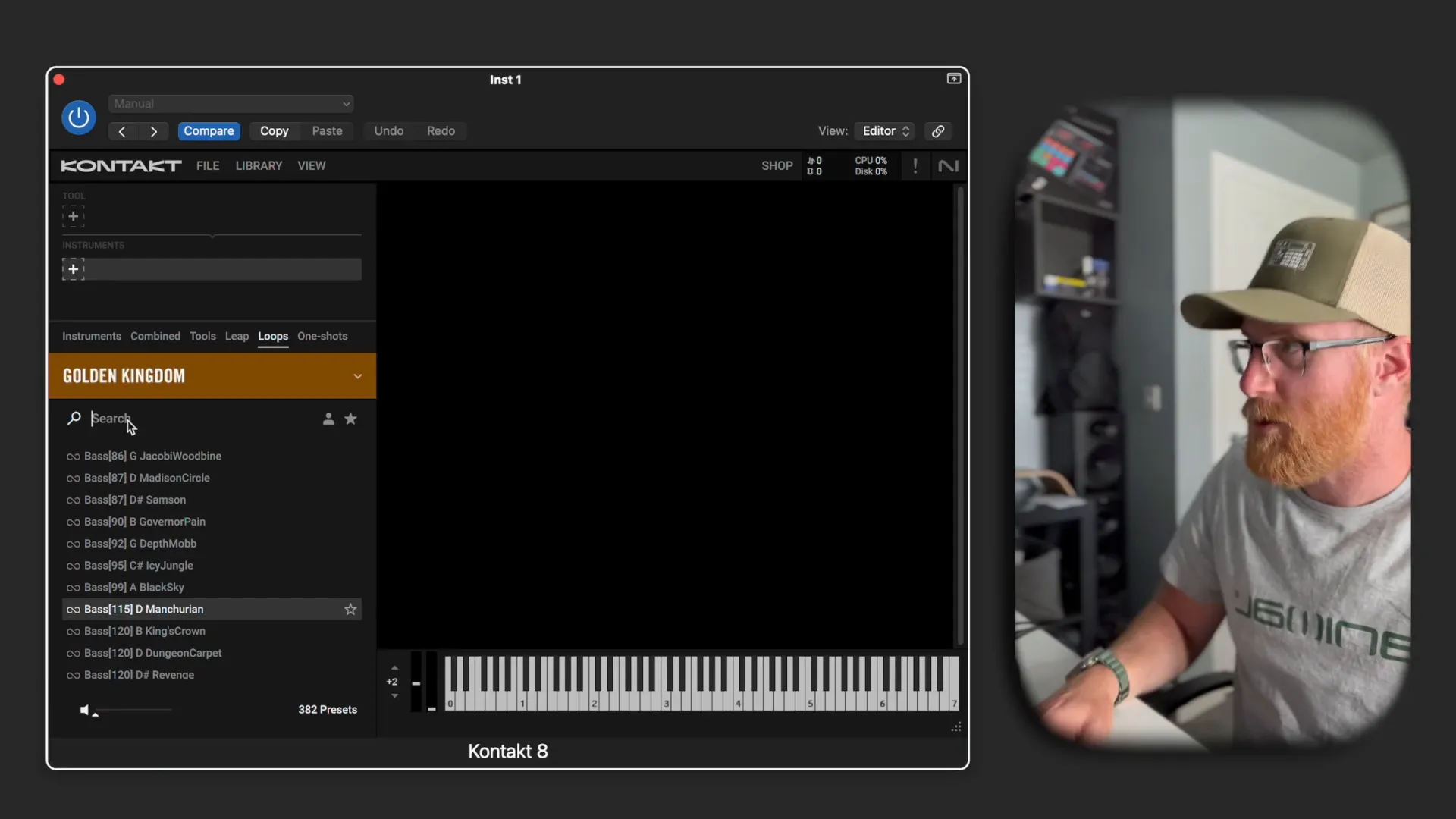1456x819 pixels.
Task: Select Bass[120] D# Revenge loop
Action: pyautogui.click(x=212, y=675)
